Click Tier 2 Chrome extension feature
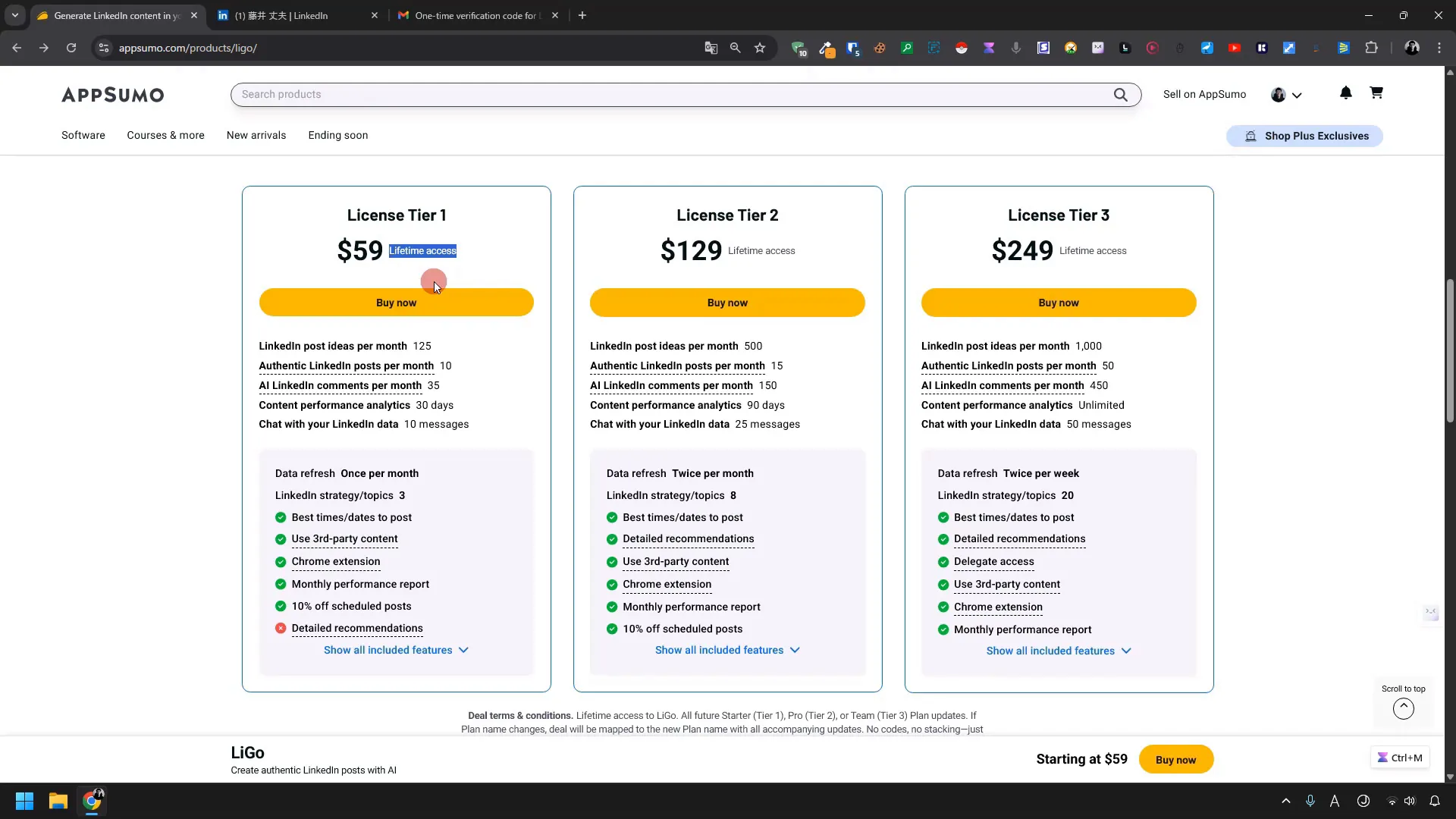The height and width of the screenshot is (819, 1456). (x=667, y=585)
